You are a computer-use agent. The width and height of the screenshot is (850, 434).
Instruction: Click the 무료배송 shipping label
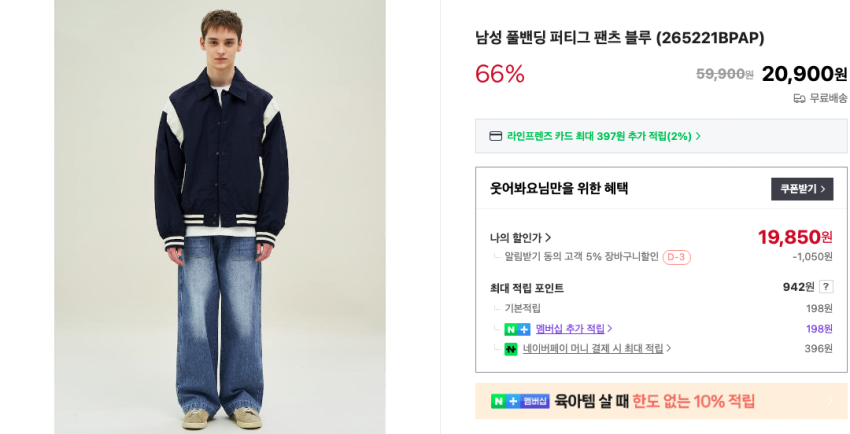(828, 98)
